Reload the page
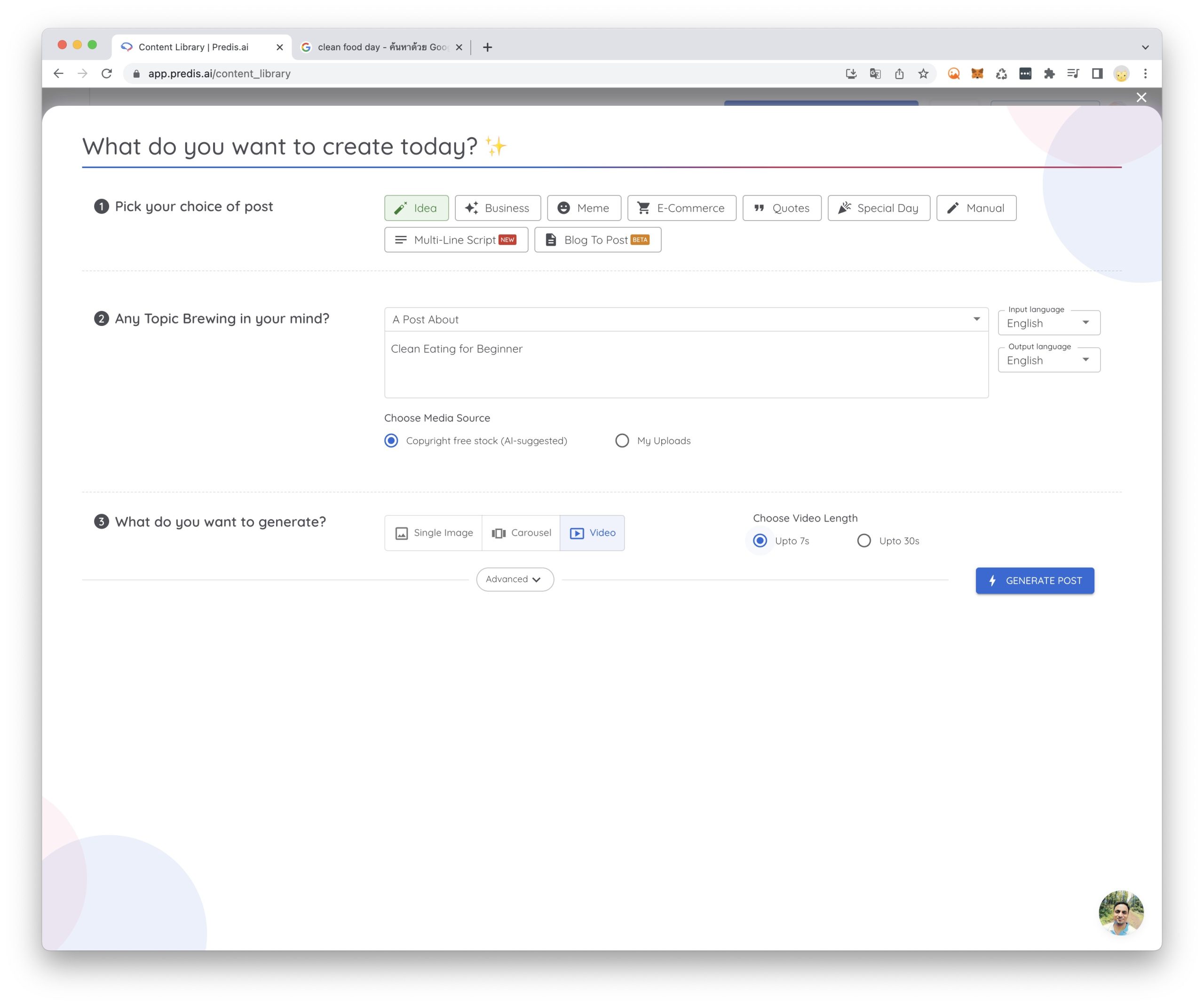The height and width of the screenshot is (1006, 1204). (107, 73)
